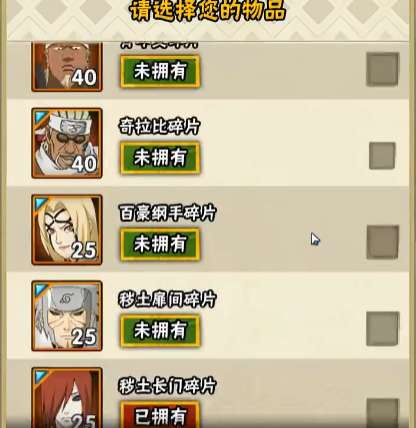Tick the checkbox for 奇拉比碎片

click(x=382, y=156)
